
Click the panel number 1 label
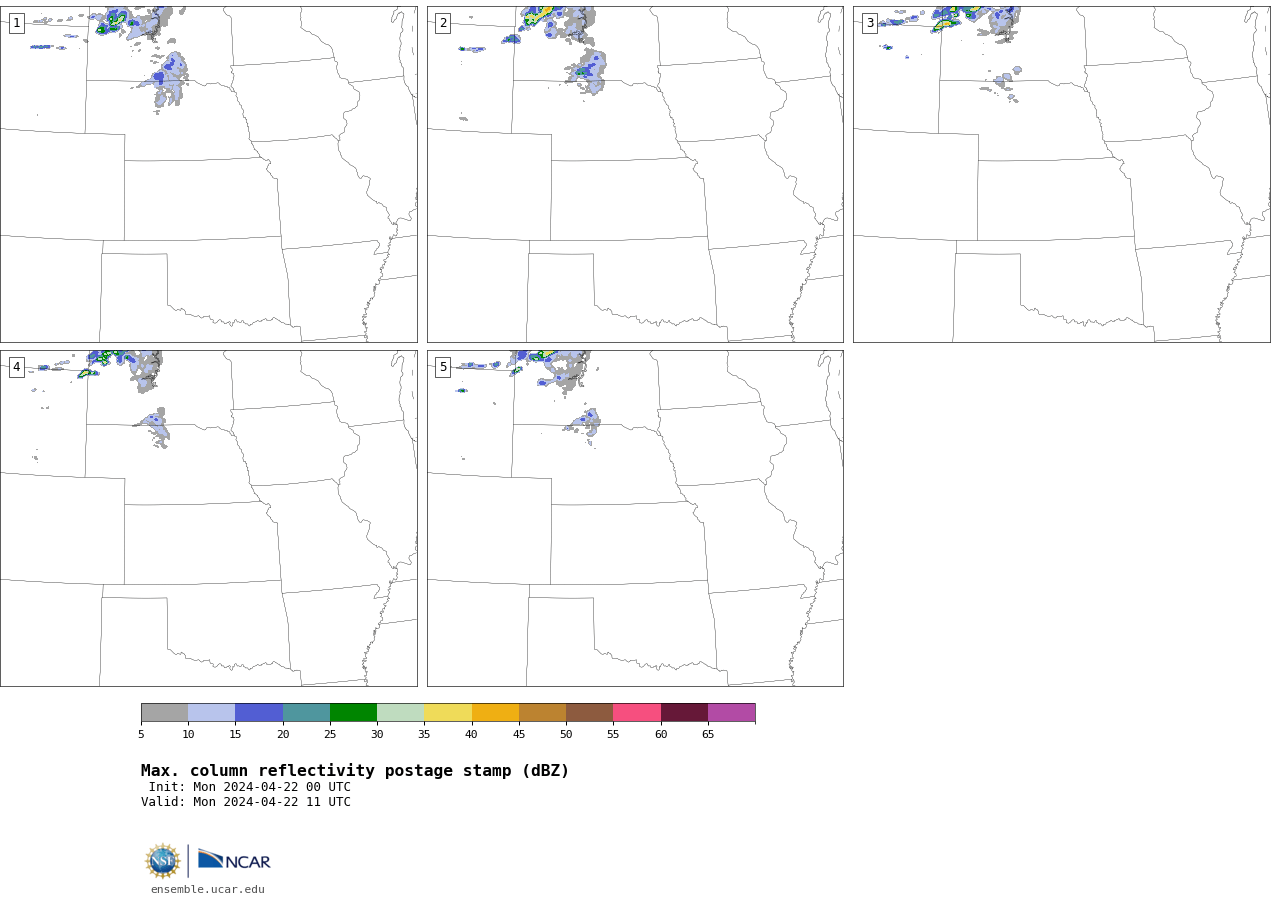[16, 23]
